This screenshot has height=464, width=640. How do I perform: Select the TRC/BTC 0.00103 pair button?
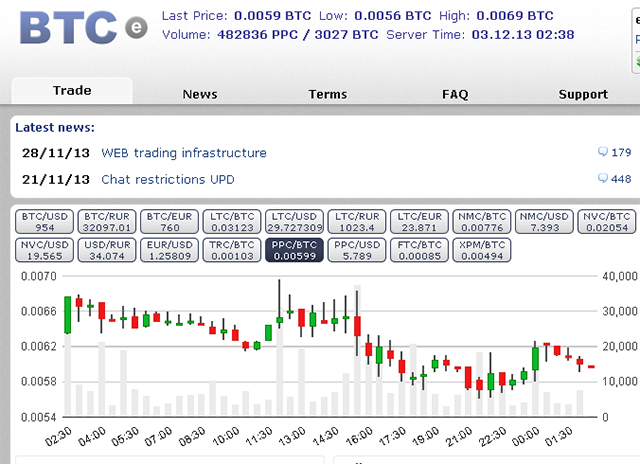pyautogui.click(x=232, y=250)
